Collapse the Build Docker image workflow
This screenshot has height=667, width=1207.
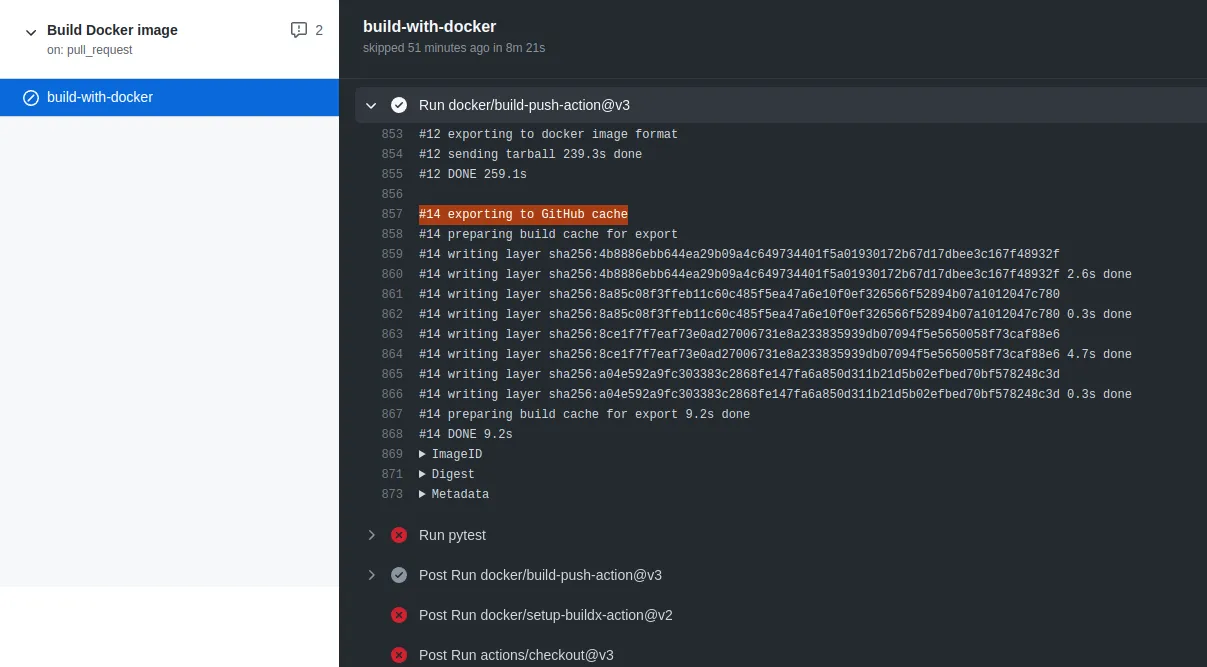coord(31,31)
